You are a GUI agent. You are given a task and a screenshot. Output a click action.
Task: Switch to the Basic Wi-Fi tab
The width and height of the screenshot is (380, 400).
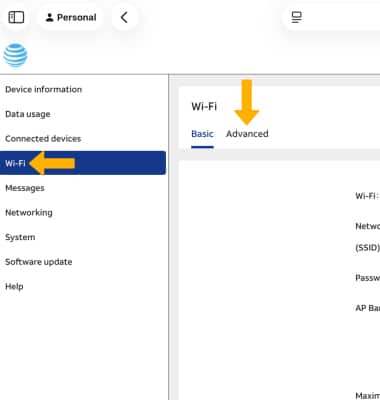tap(202, 134)
